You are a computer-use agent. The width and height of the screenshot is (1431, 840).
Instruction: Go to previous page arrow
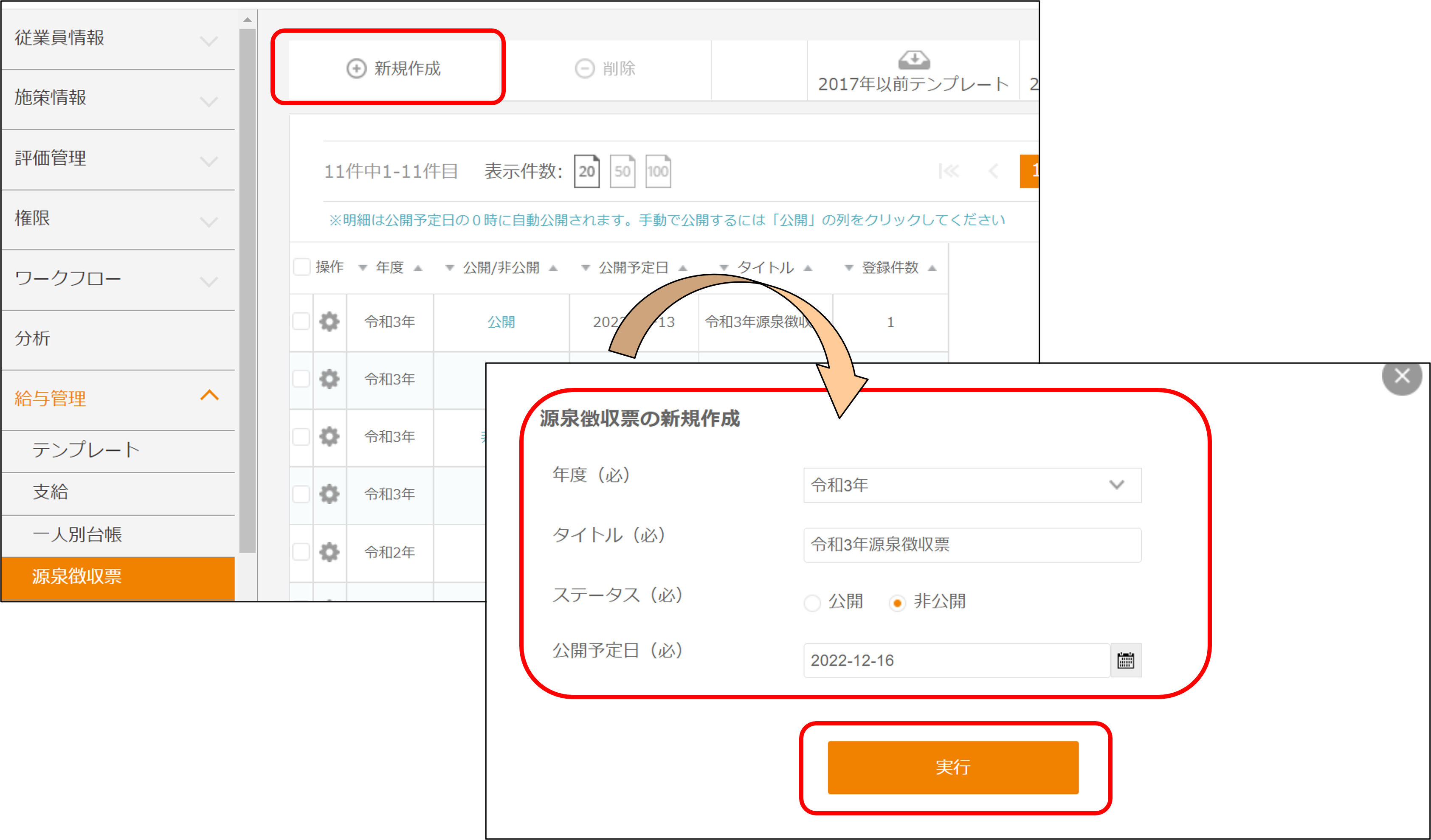[x=993, y=171]
